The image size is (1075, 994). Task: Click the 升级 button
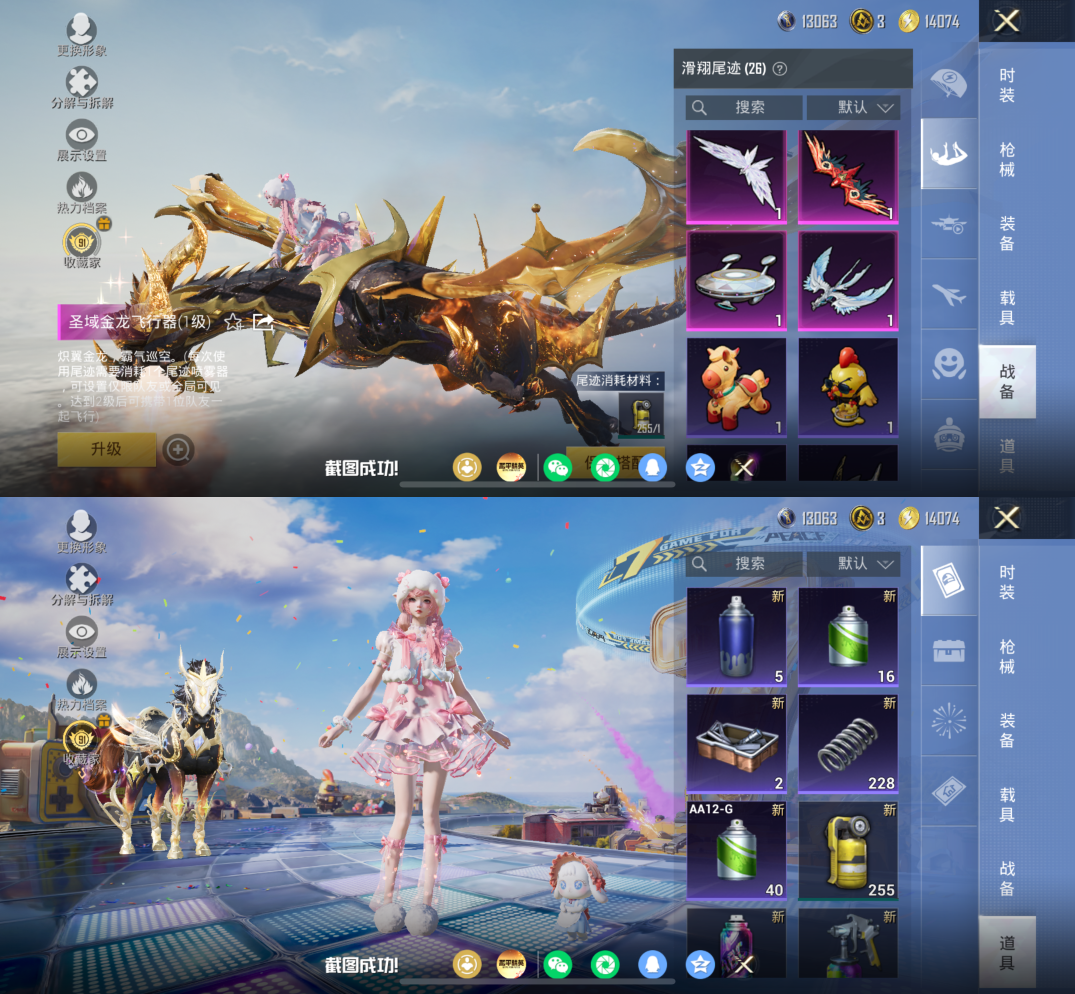click(x=106, y=449)
